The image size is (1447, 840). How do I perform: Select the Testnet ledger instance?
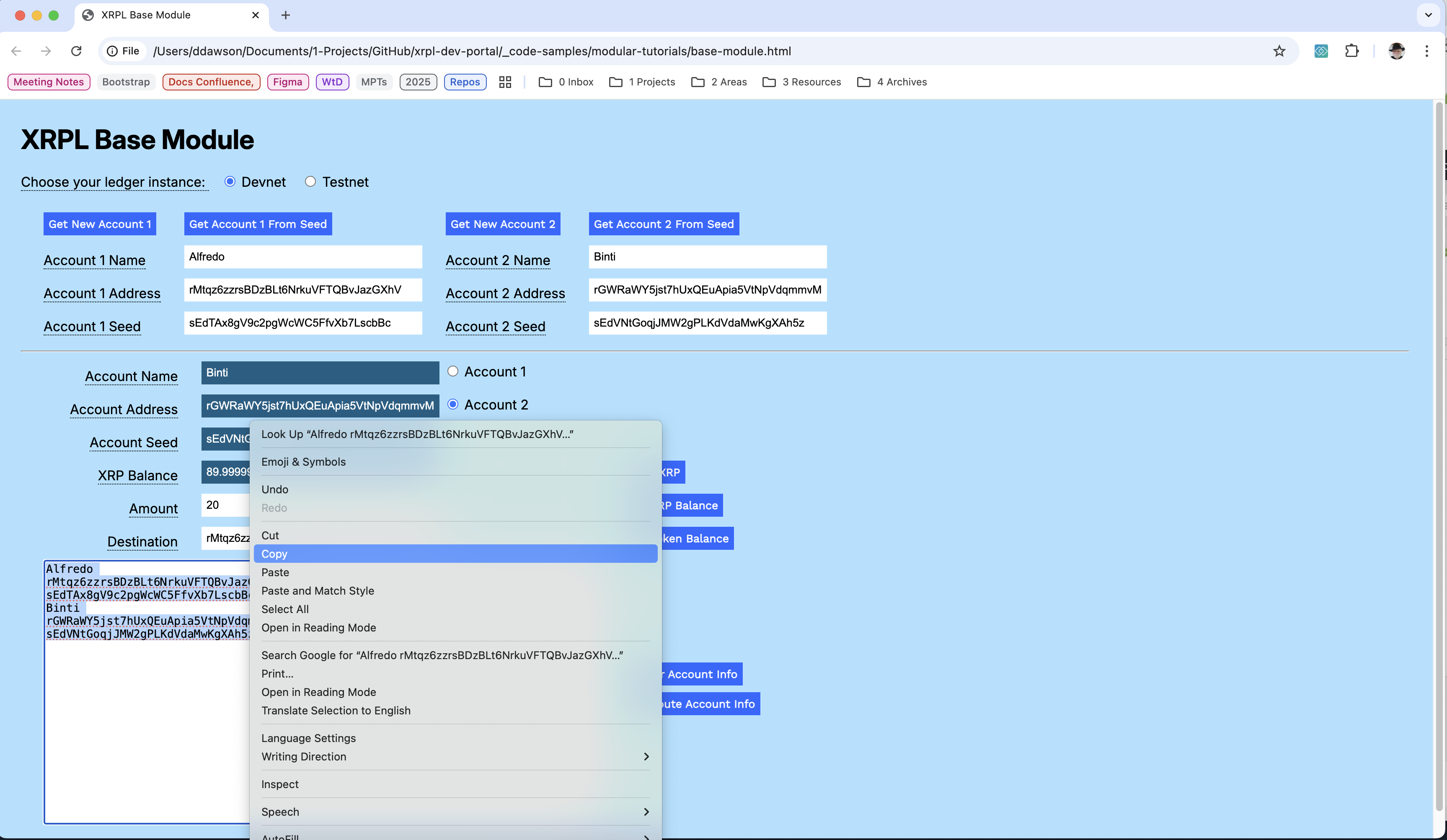310,181
